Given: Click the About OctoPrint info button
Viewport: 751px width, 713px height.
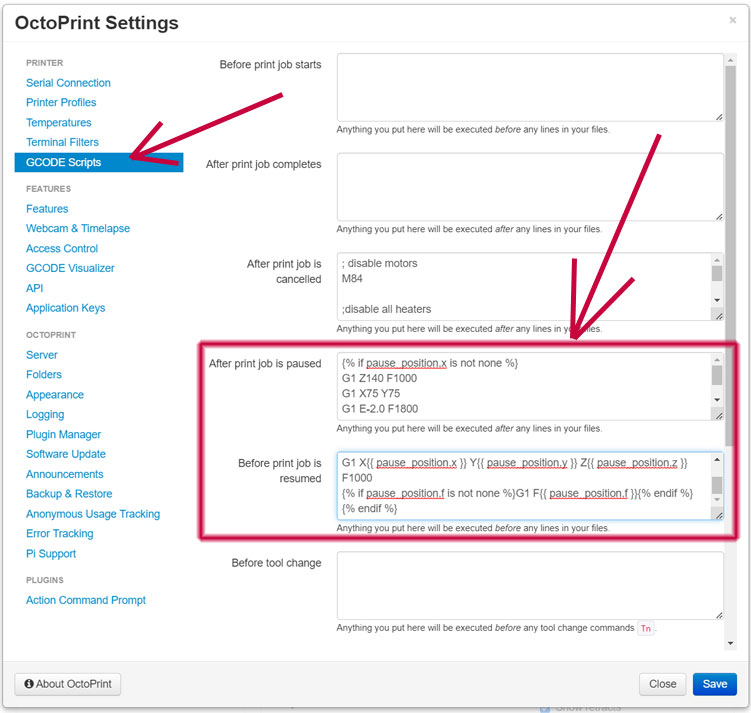Looking at the screenshot, I should click(x=68, y=684).
